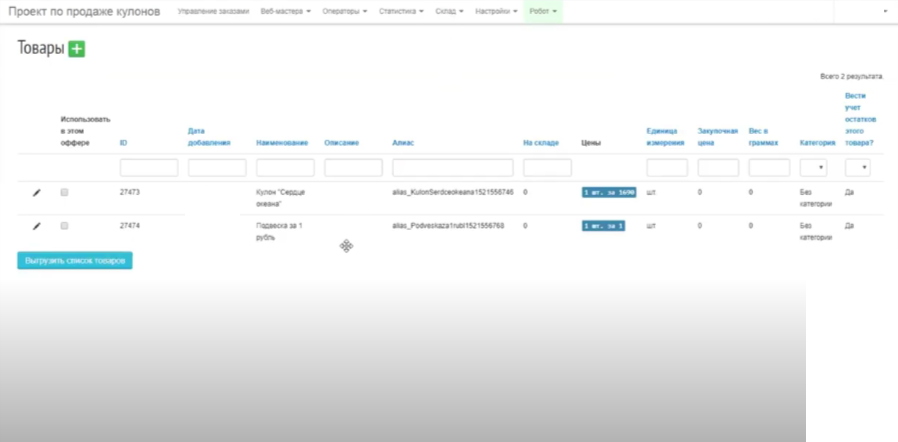Screen dimensions: 898x442
Task: Open user menu caret at top right
Action: coord(885,11)
